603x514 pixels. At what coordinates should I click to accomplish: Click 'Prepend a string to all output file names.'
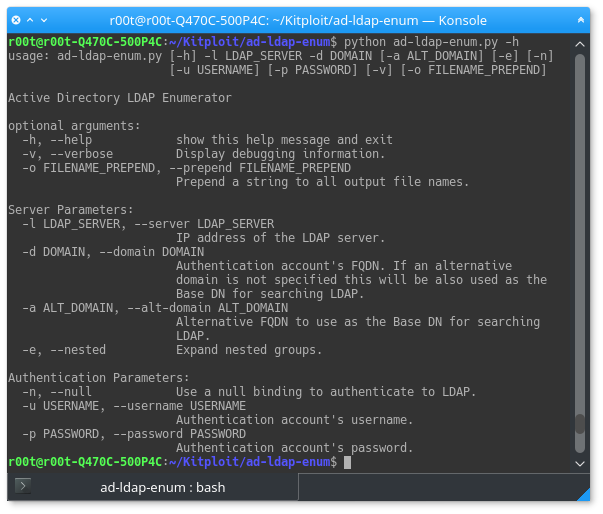[323, 182]
